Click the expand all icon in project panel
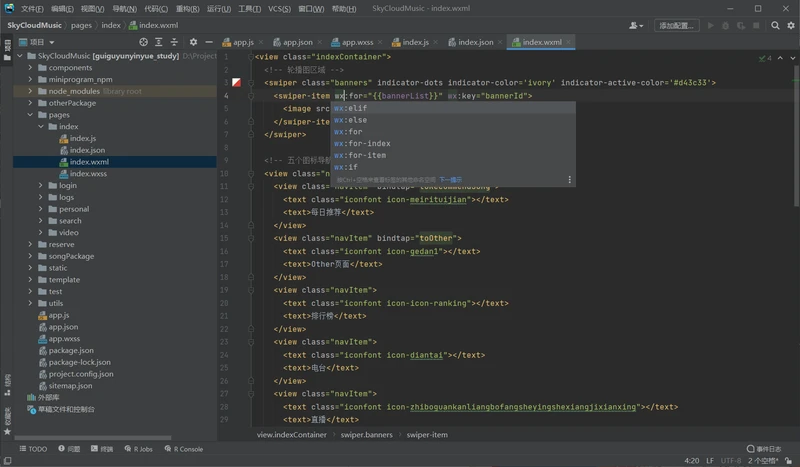This screenshot has width=800, height=467. pyautogui.click(x=159, y=42)
